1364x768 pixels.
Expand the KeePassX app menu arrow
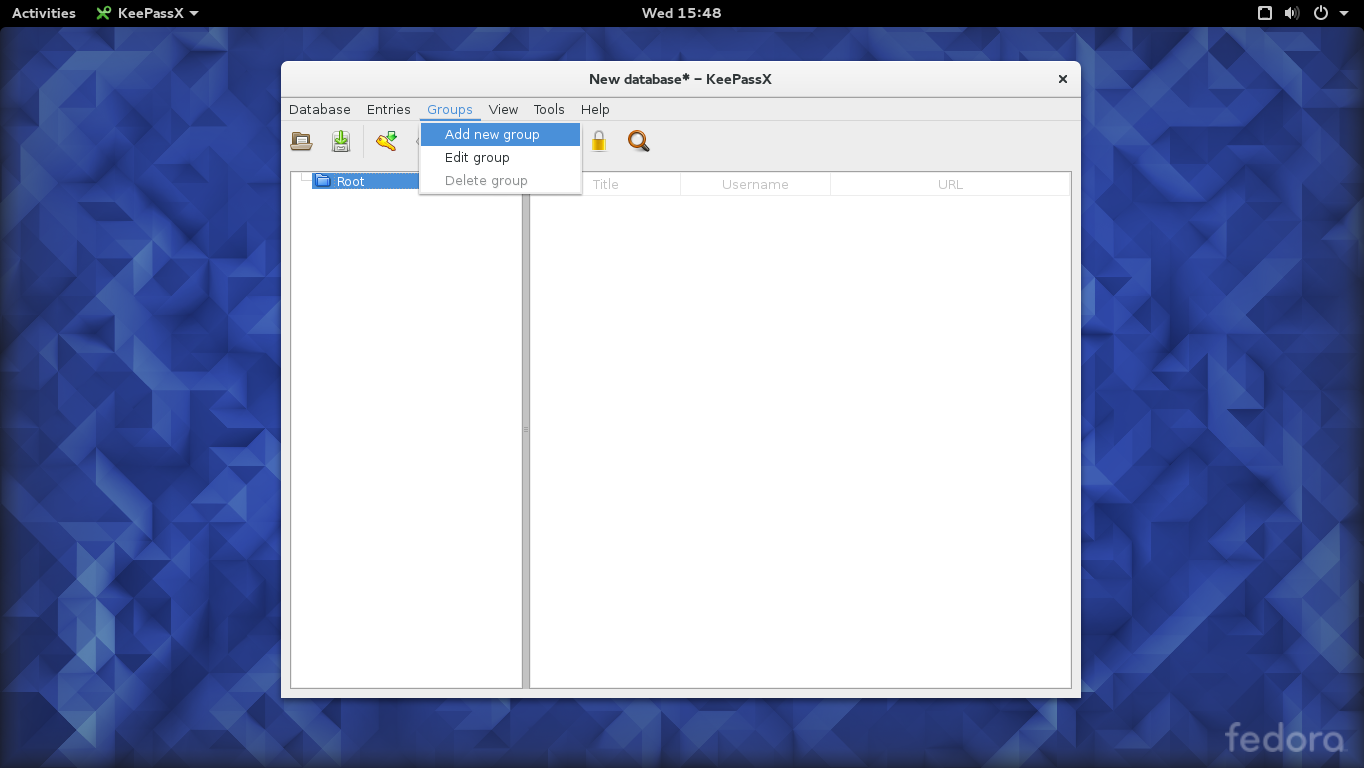click(x=194, y=13)
